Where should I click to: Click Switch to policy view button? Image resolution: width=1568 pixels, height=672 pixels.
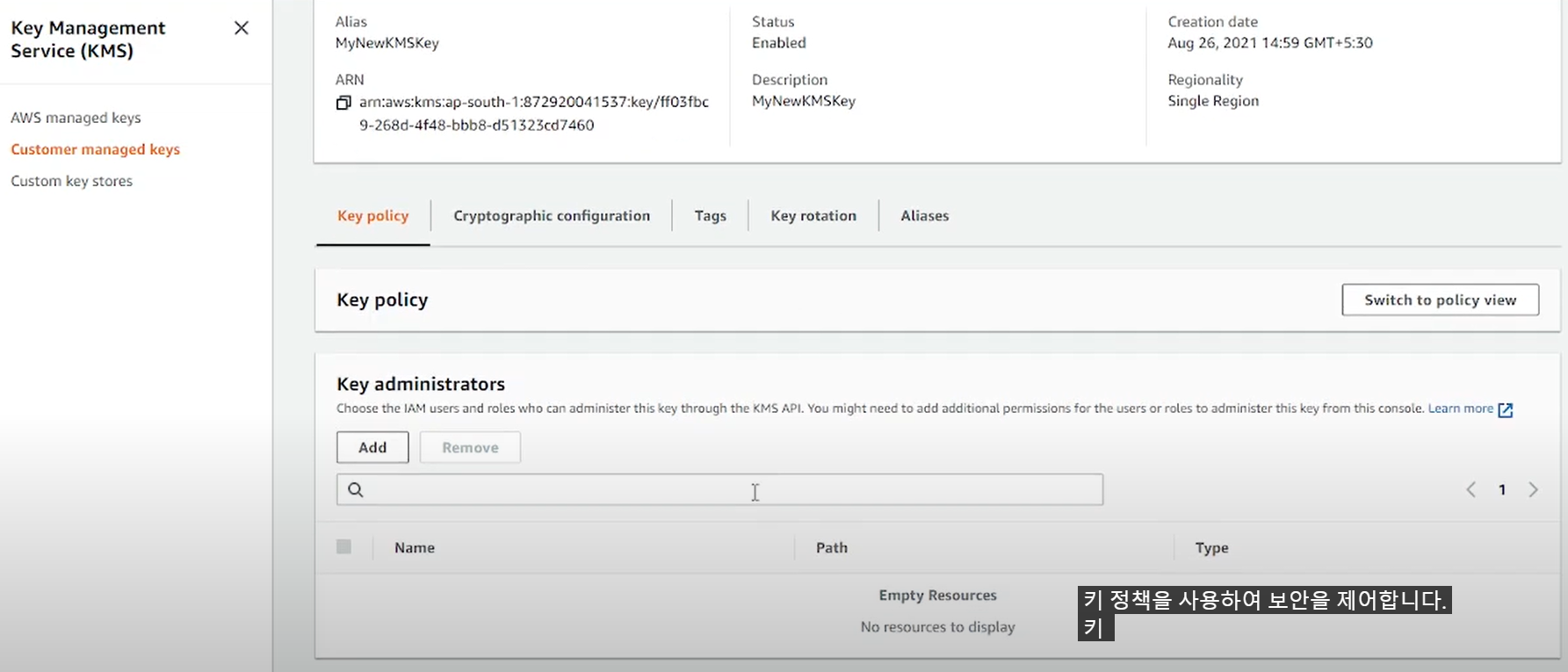pos(1441,300)
